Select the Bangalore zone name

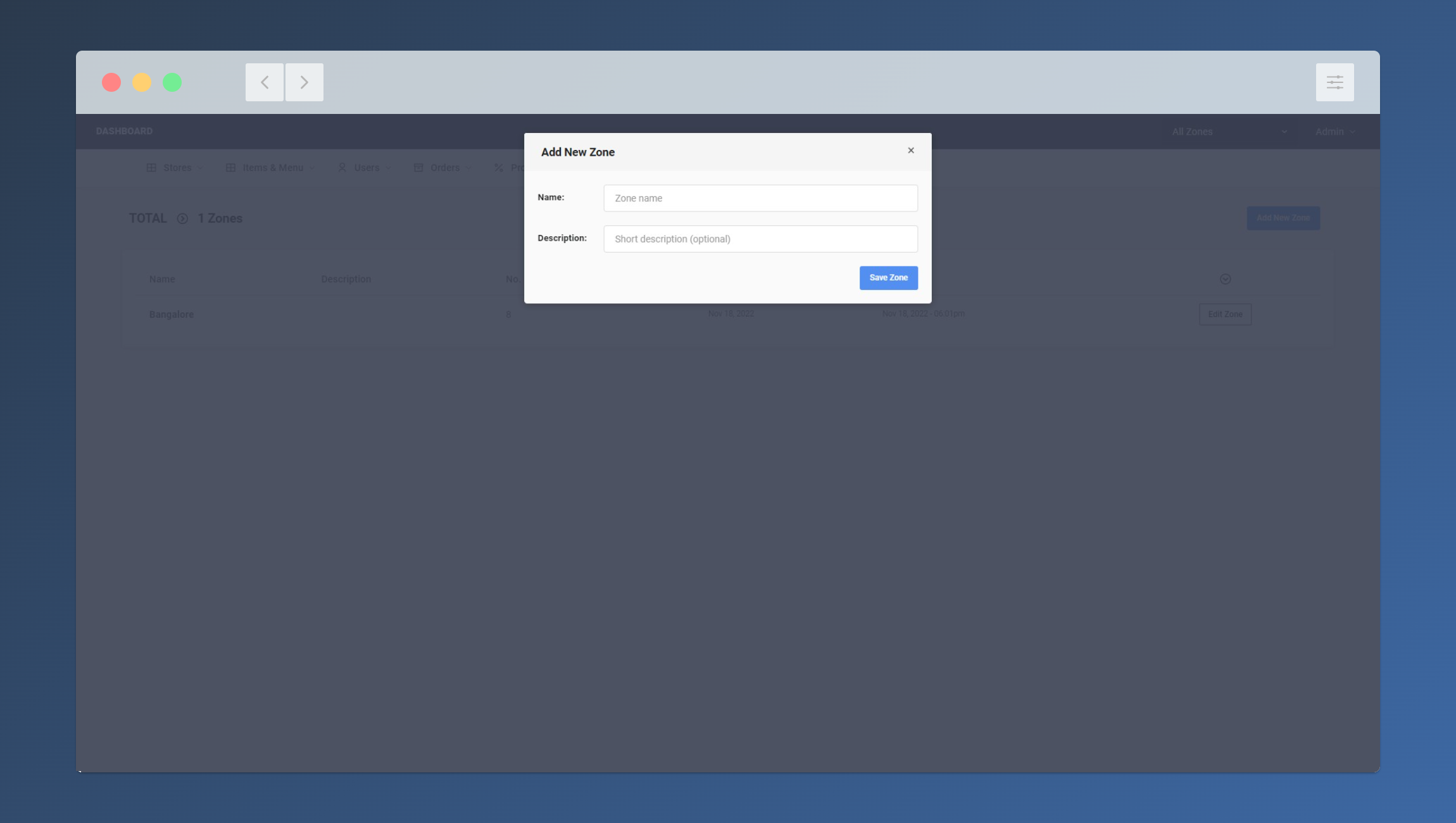coord(172,315)
